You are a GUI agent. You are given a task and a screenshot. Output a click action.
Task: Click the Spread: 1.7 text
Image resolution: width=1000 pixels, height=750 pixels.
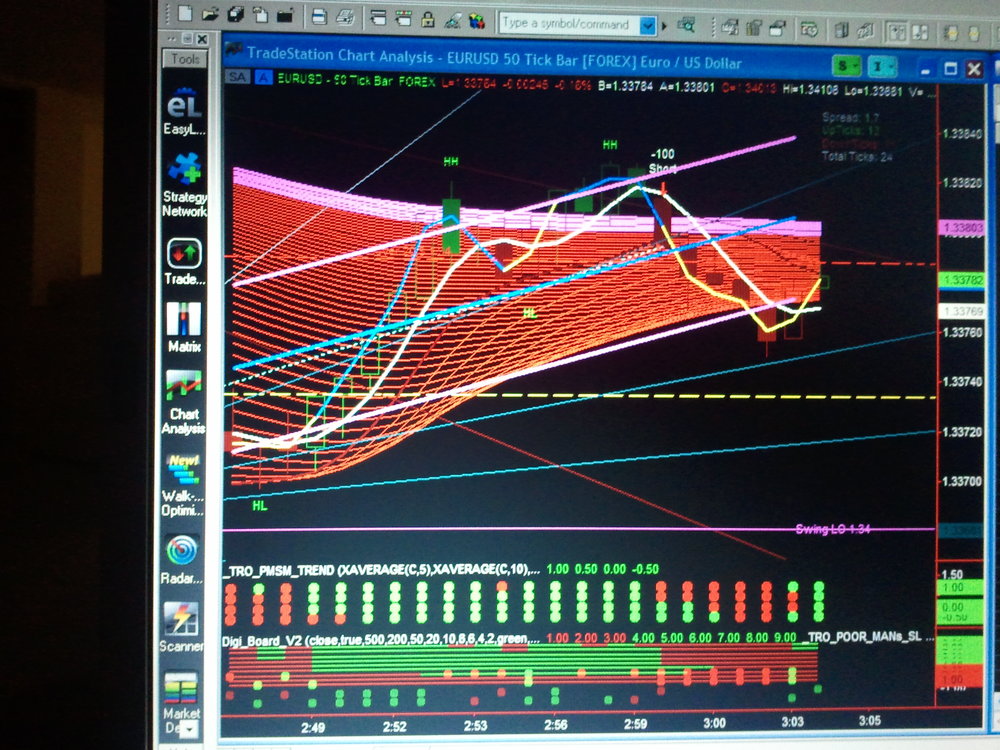tap(851, 117)
